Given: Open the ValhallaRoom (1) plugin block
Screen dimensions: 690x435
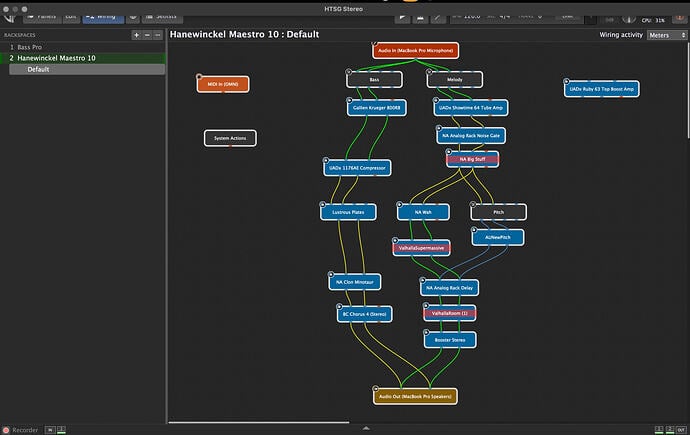Looking at the screenshot, I should tap(449, 313).
